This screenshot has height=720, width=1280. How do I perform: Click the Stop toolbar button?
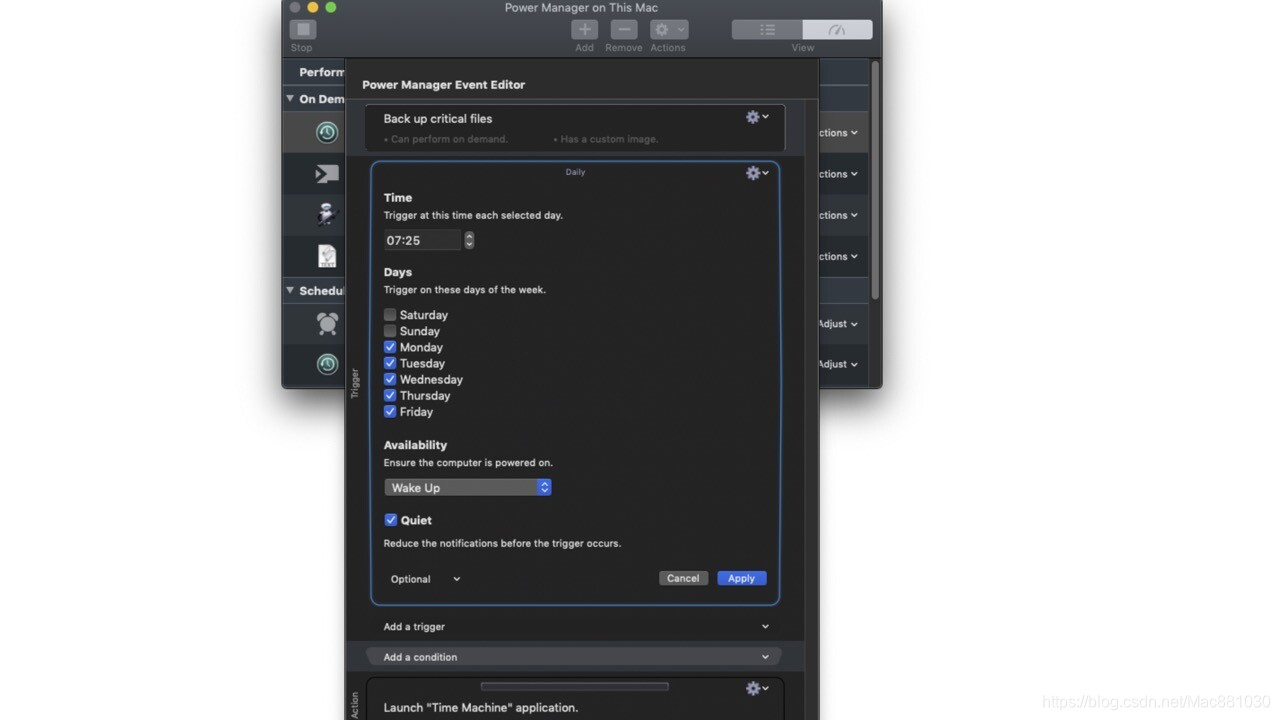pos(302,30)
